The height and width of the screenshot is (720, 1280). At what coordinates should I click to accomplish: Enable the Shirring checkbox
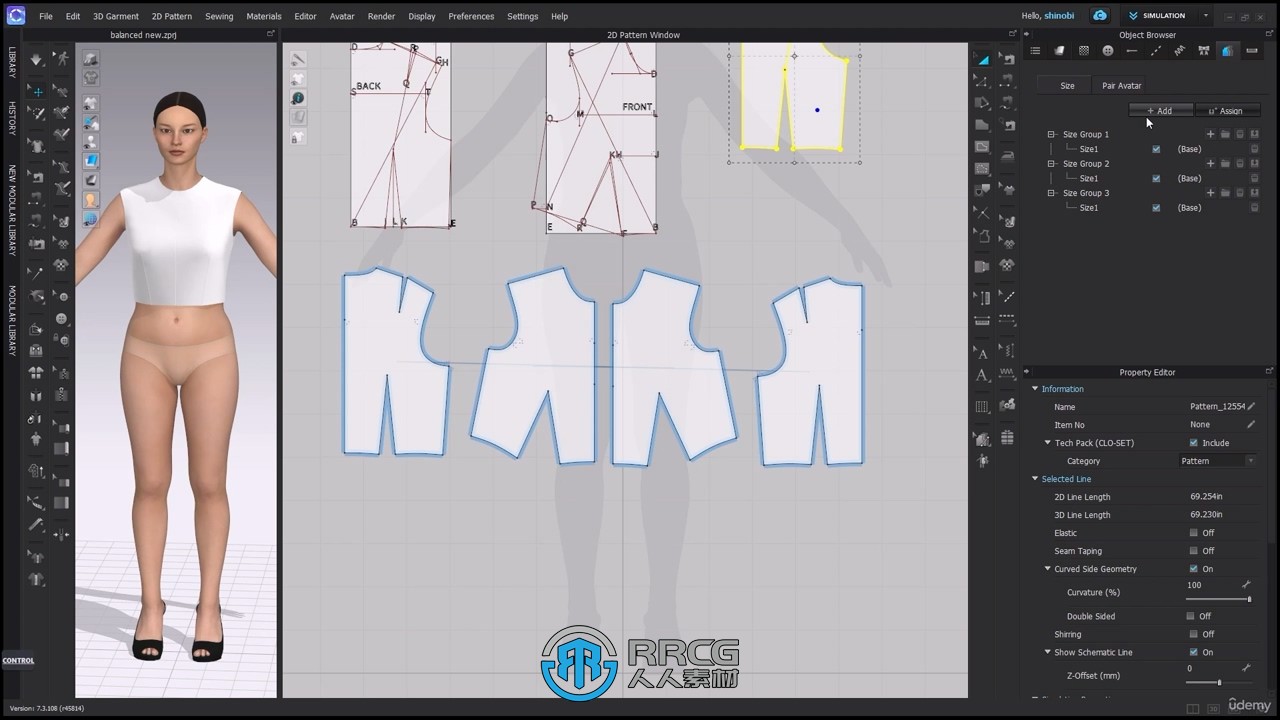1193,634
